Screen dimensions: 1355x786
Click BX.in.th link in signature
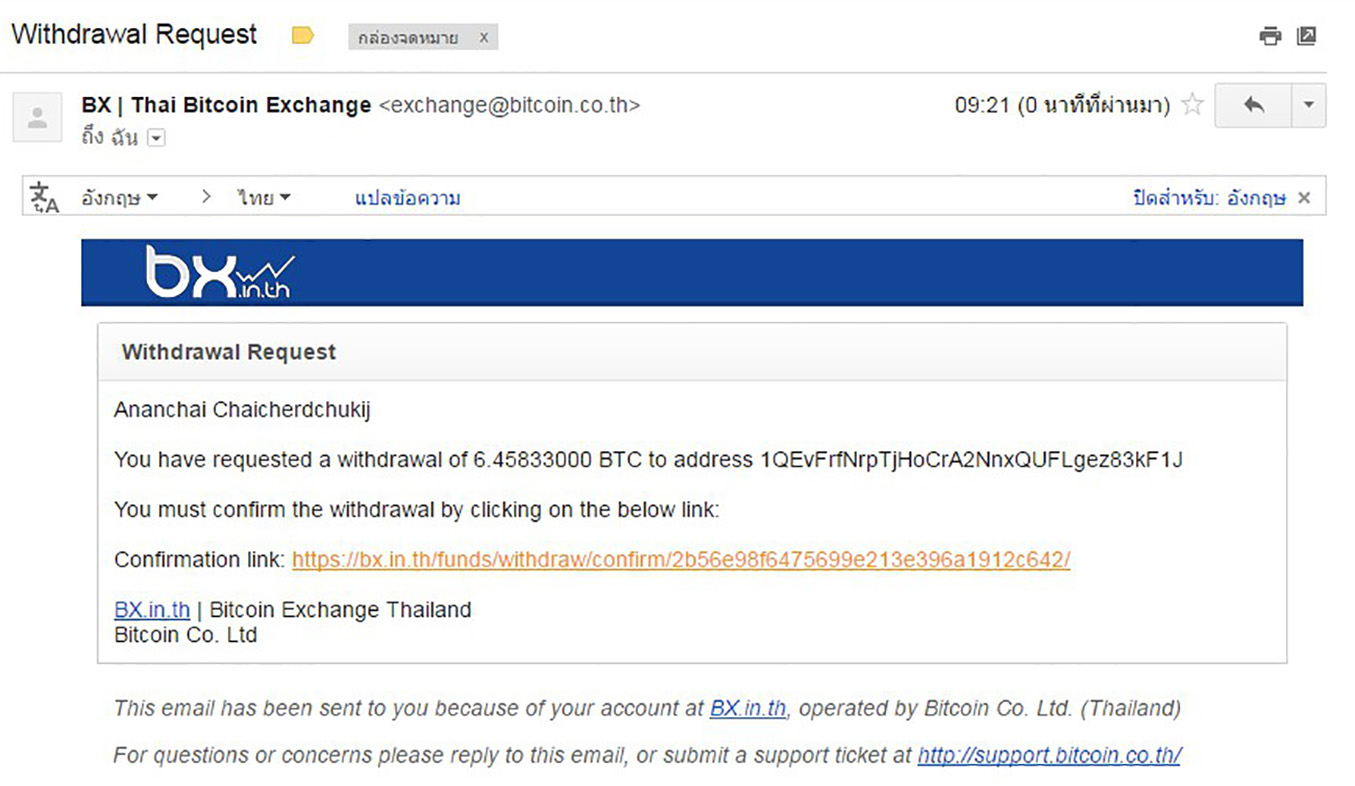pos(152,610)
